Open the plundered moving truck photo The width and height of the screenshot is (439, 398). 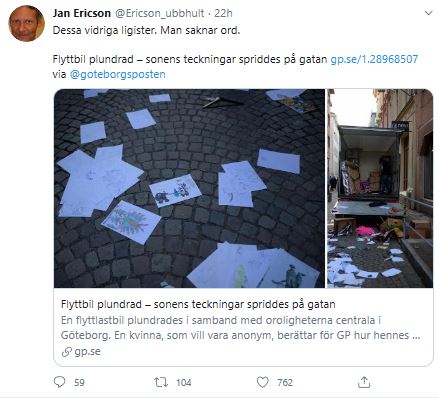point(380,188)
